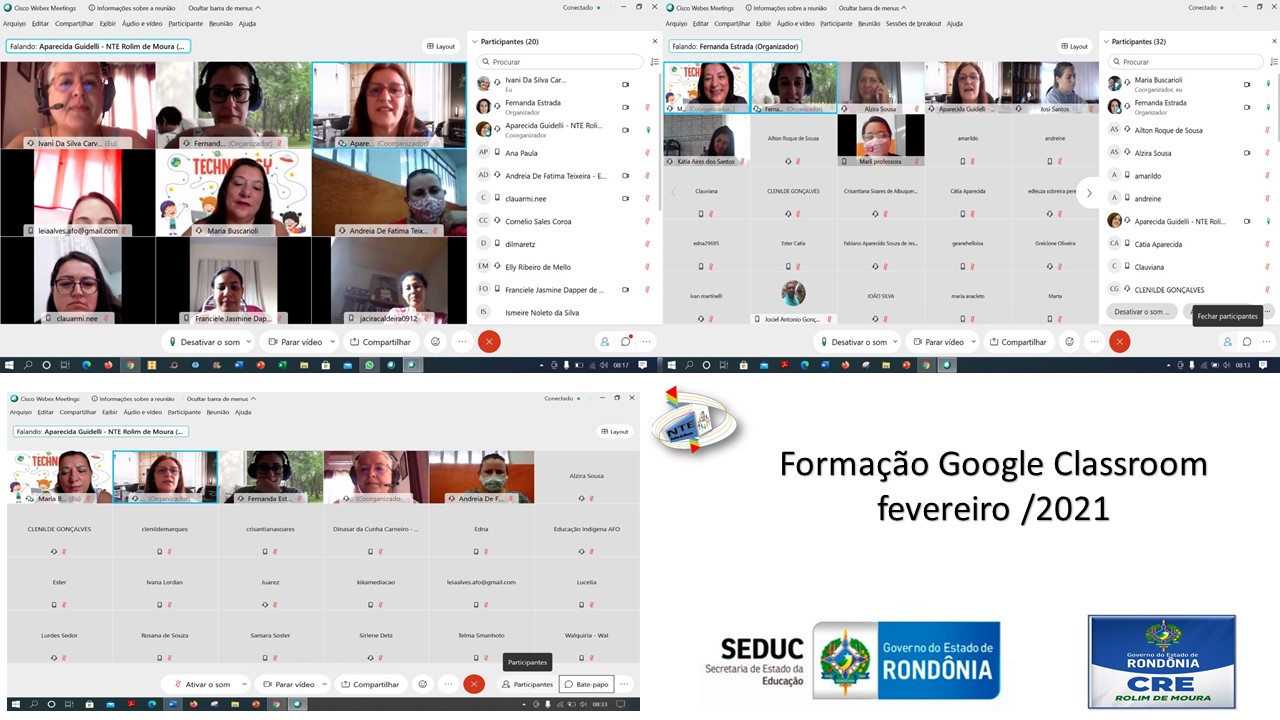Open Arquivo menu in top-left window
1280x720 pixels.
(x=14, y=23)
